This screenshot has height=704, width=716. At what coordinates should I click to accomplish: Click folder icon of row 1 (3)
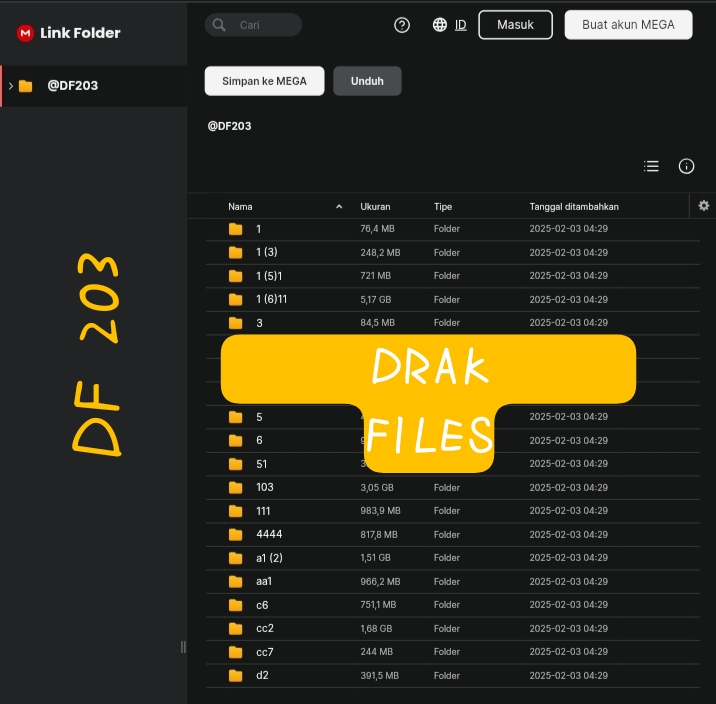236,252
